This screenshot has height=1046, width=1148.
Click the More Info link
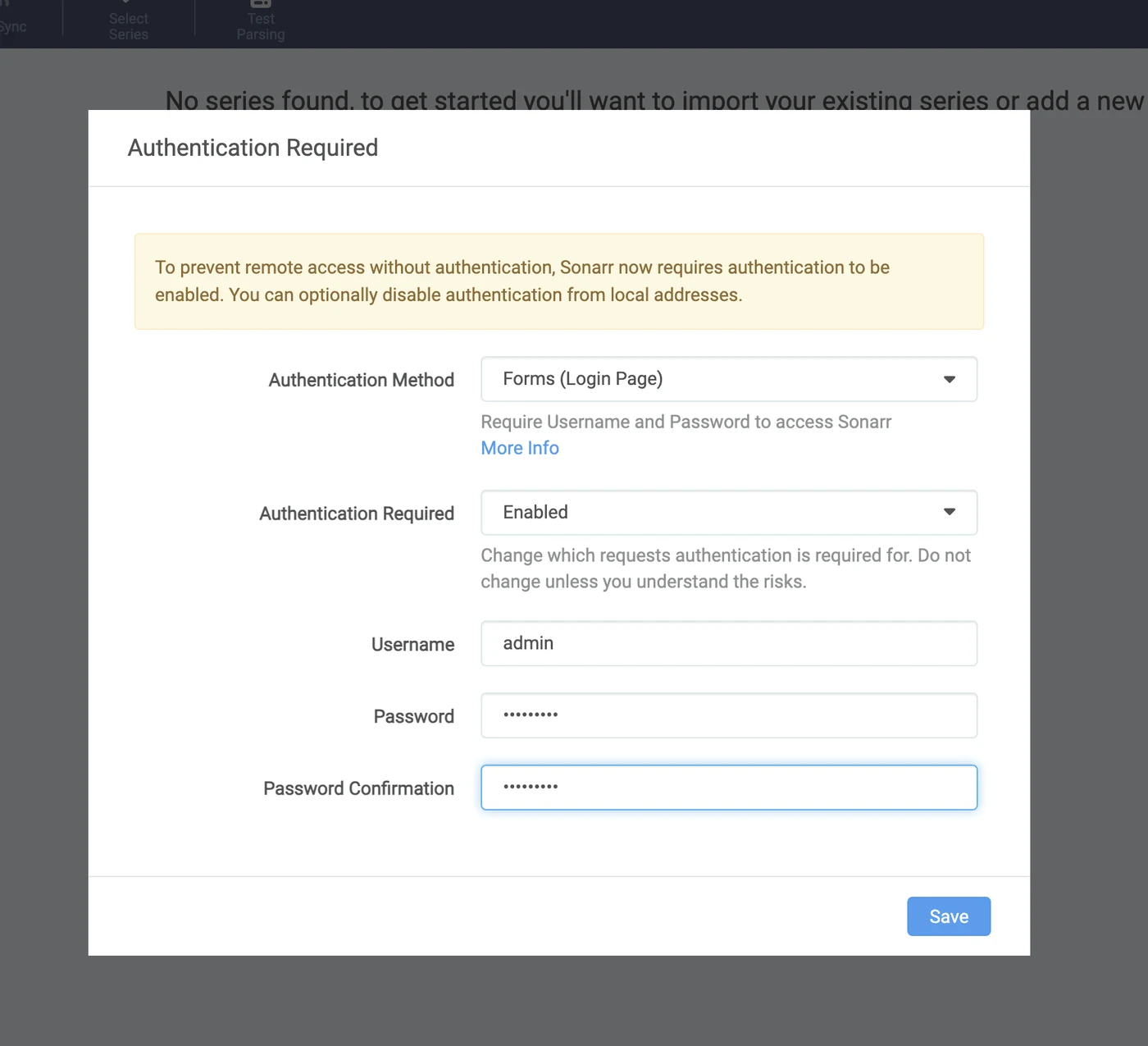520,448
